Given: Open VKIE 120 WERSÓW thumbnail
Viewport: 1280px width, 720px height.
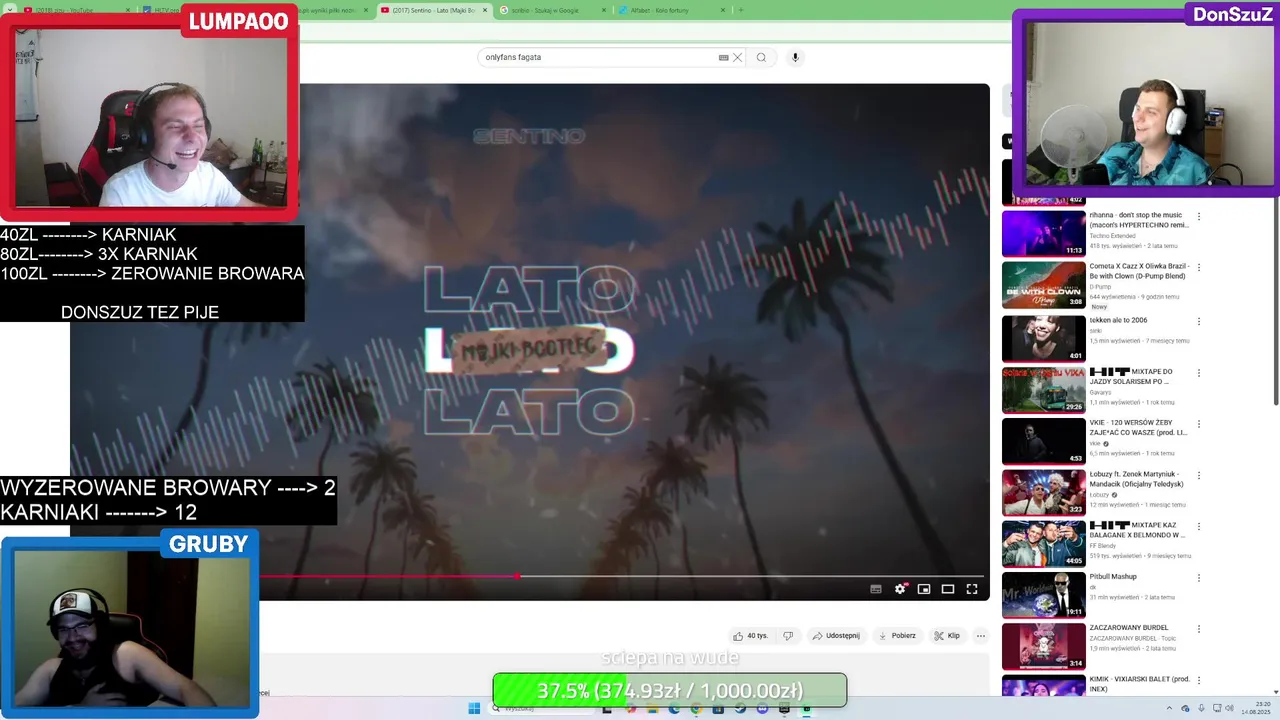Looking at the screenshot, I should (1043, 440).
